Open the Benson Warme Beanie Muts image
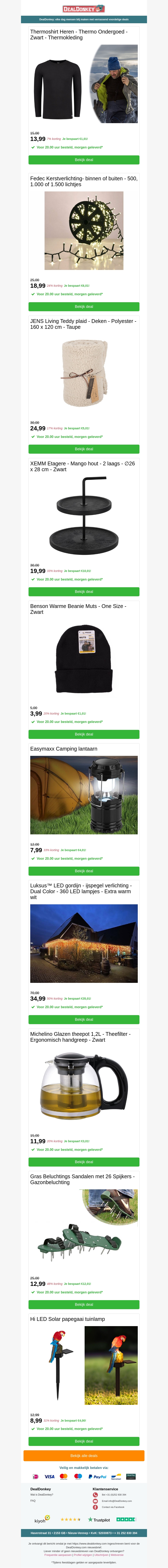168x1568 pixels. (x=84, y=659)
